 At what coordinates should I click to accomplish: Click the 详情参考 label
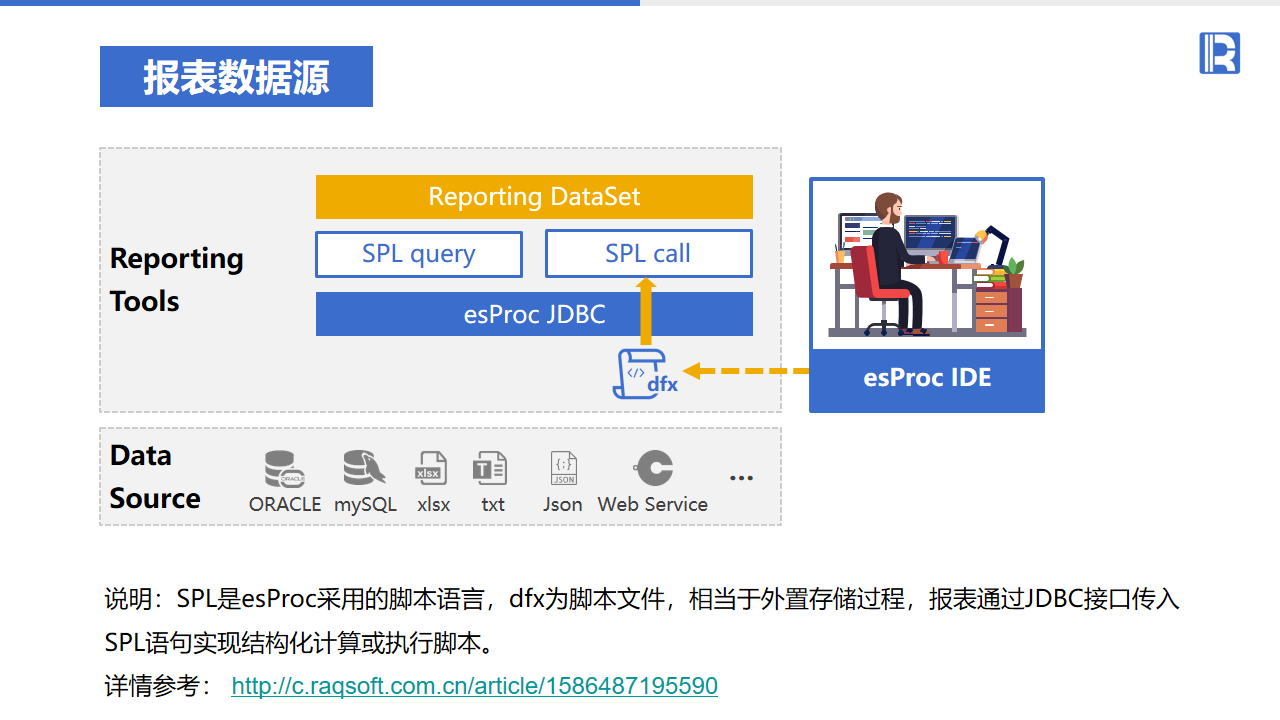coord(157,686)
